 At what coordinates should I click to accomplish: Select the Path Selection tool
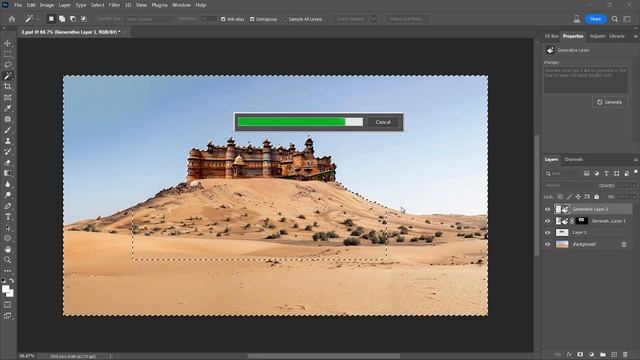point(7,228)
